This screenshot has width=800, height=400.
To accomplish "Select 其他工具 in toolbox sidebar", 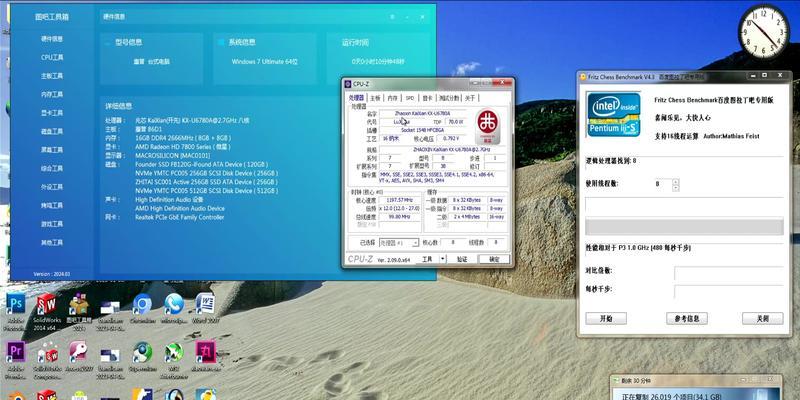I will click(x=52, y=243).
